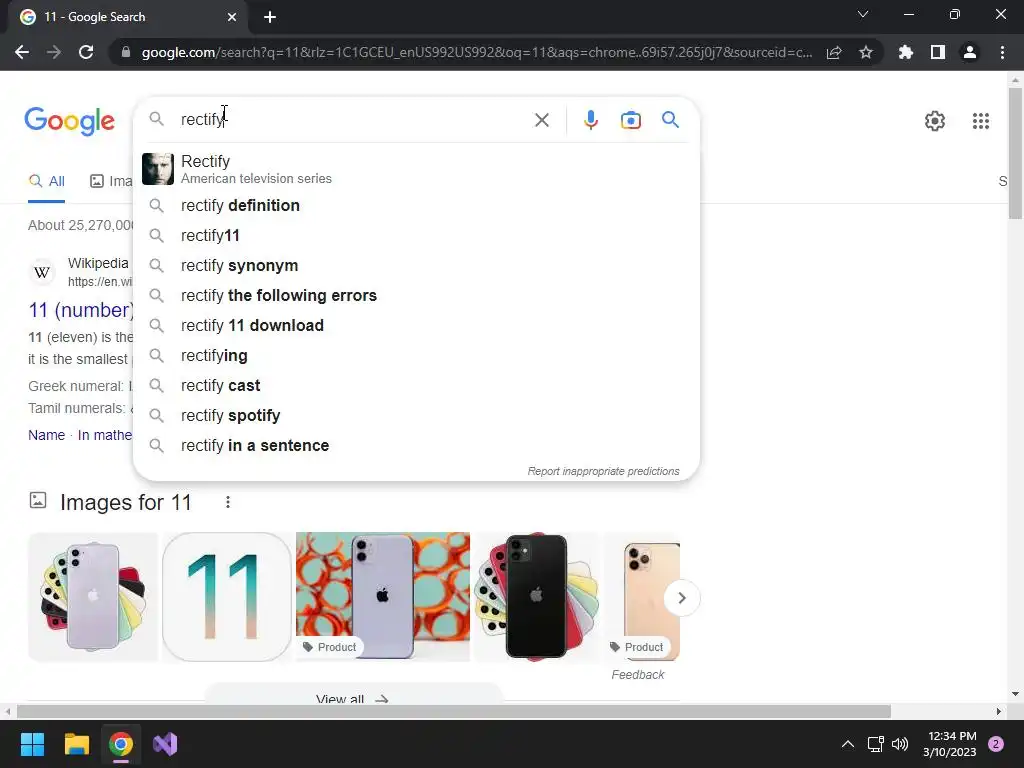The width and height of the screenshot is (1024, 768).
Task: Open the Windows Start menu
Action: tap(32, 744)
